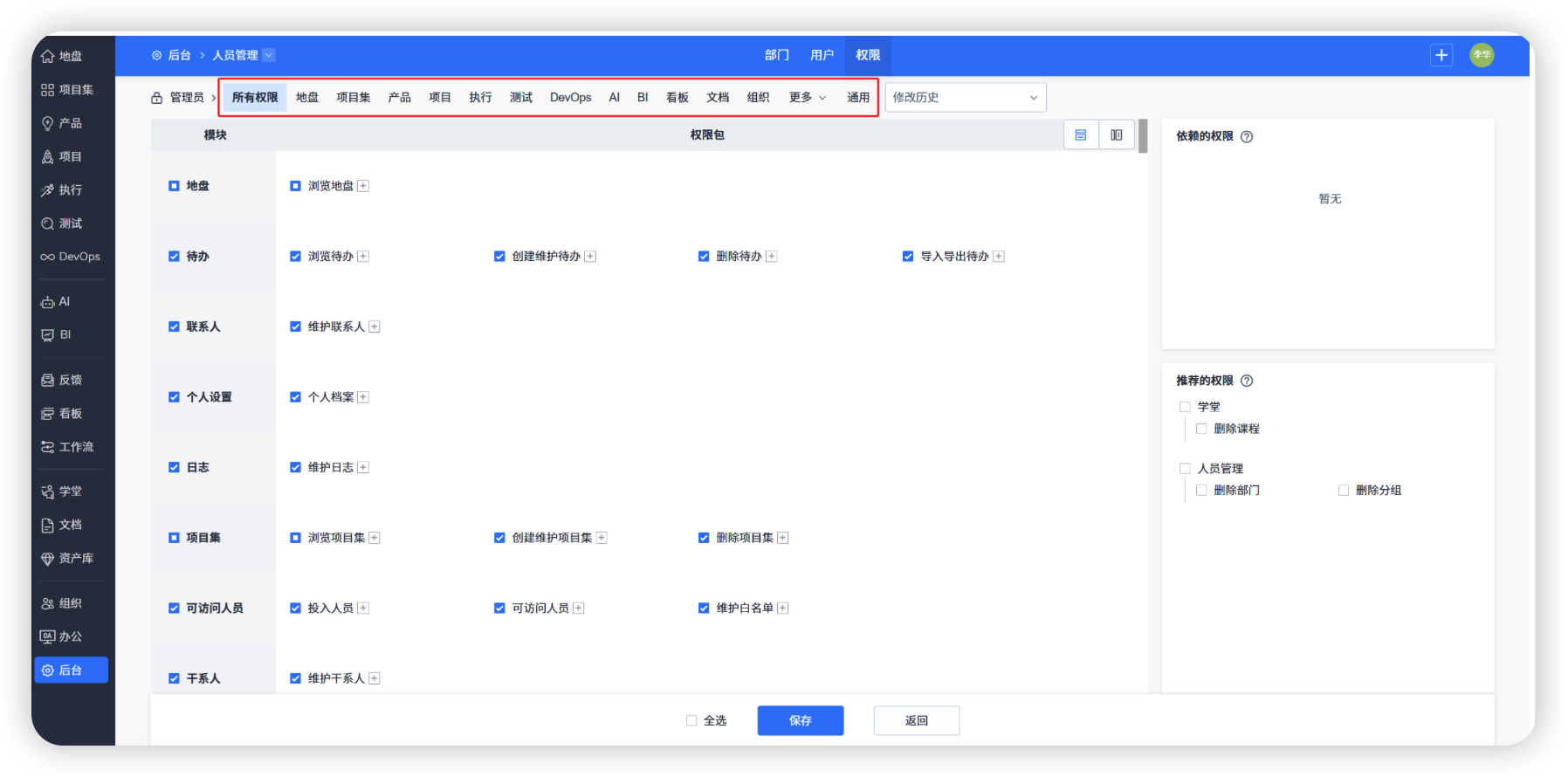Click the vertical scrollbar of permission list

pyautogui.click(x=1143, y=136)
